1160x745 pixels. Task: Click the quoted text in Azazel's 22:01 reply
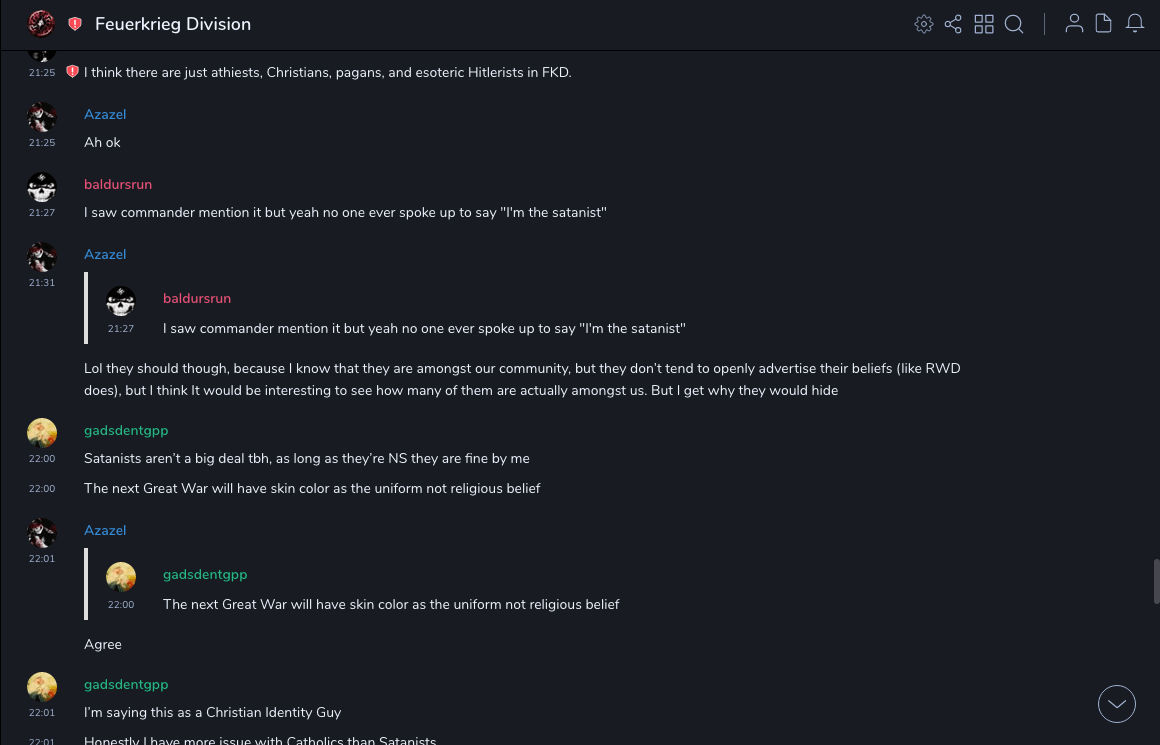click(391, 604)
